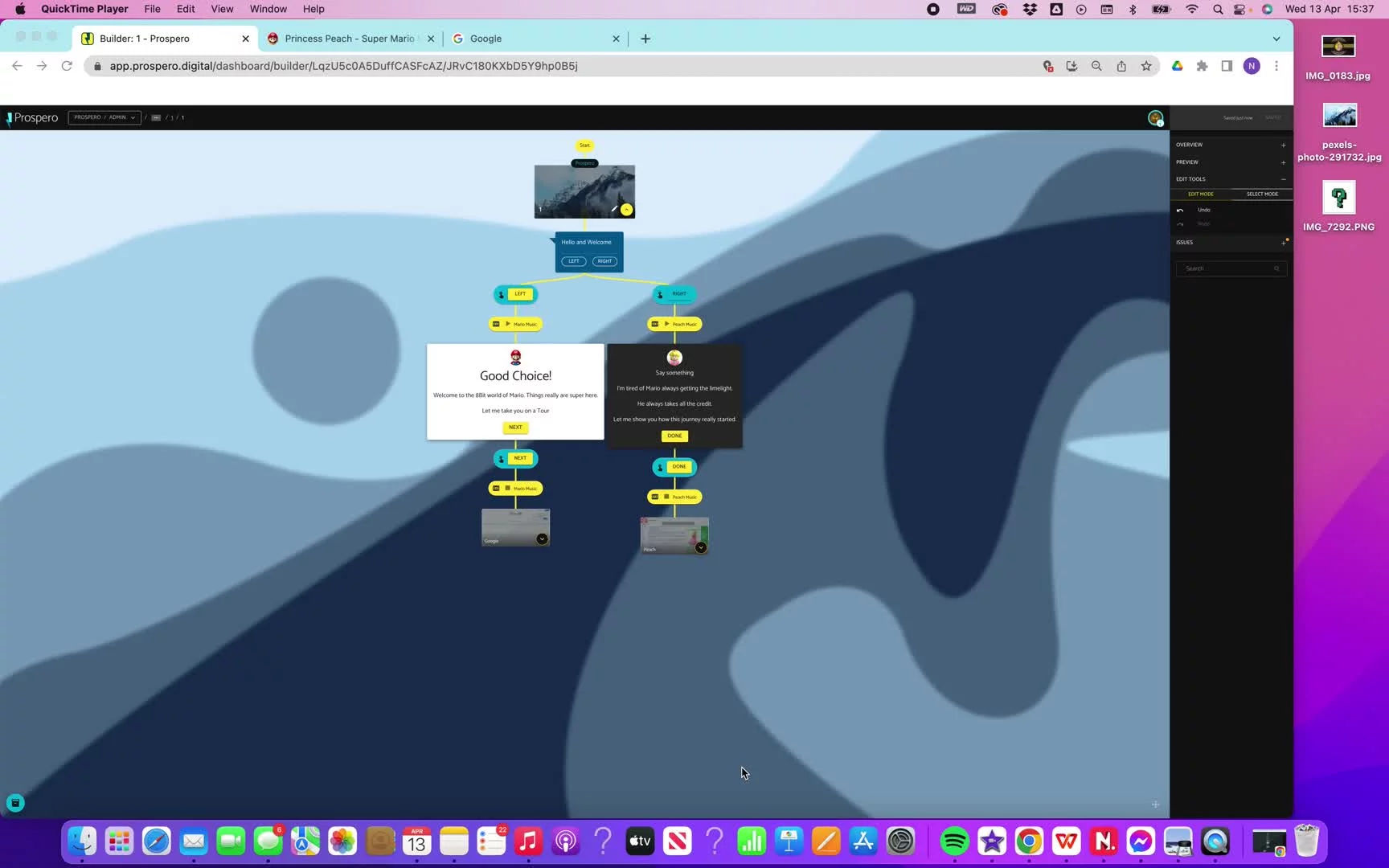Expand the Google scene node chevron
The image size is (1389, 868).
(x=542, y=539)
